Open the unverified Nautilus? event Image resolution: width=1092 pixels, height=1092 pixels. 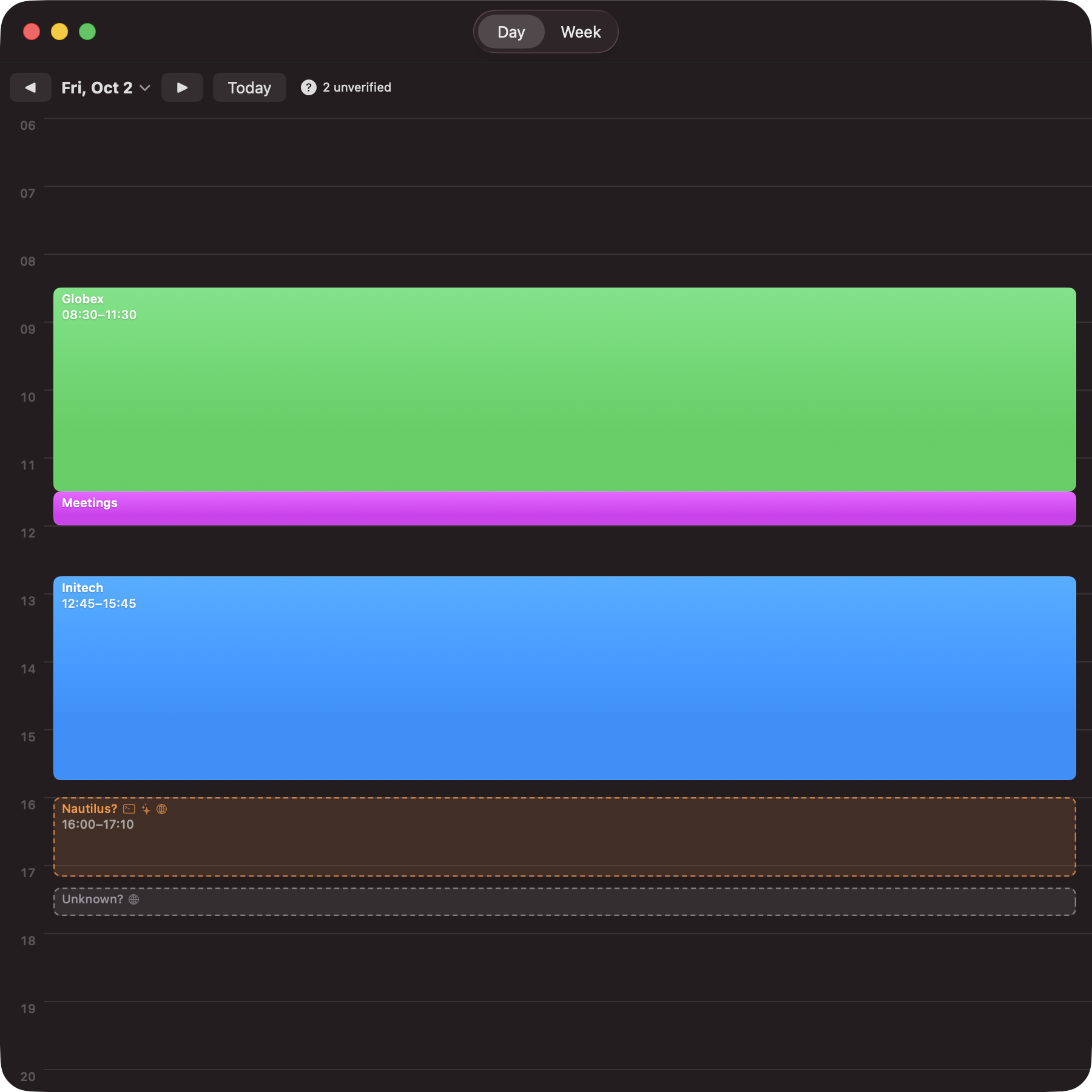point(565,837)
